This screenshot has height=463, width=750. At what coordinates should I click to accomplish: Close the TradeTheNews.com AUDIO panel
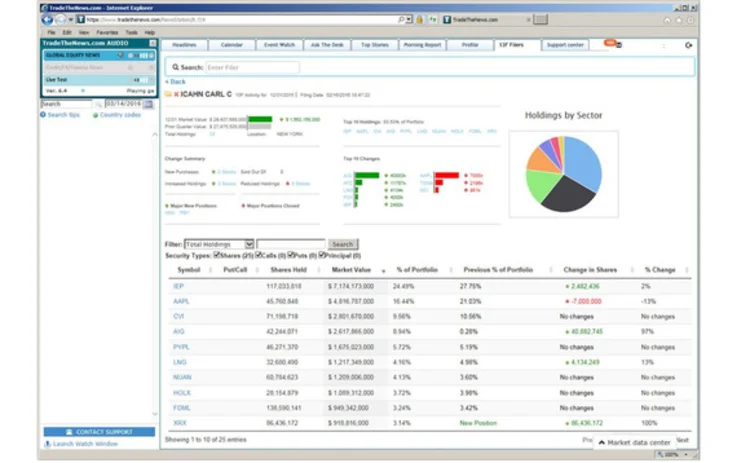pos(153,43)
